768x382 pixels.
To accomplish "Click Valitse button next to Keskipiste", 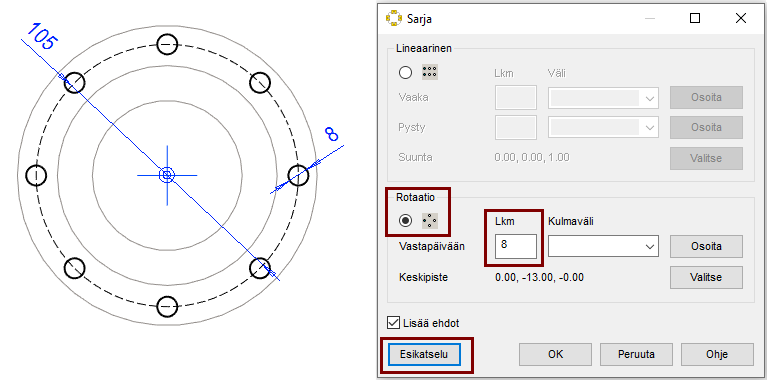I will point(706,277).
